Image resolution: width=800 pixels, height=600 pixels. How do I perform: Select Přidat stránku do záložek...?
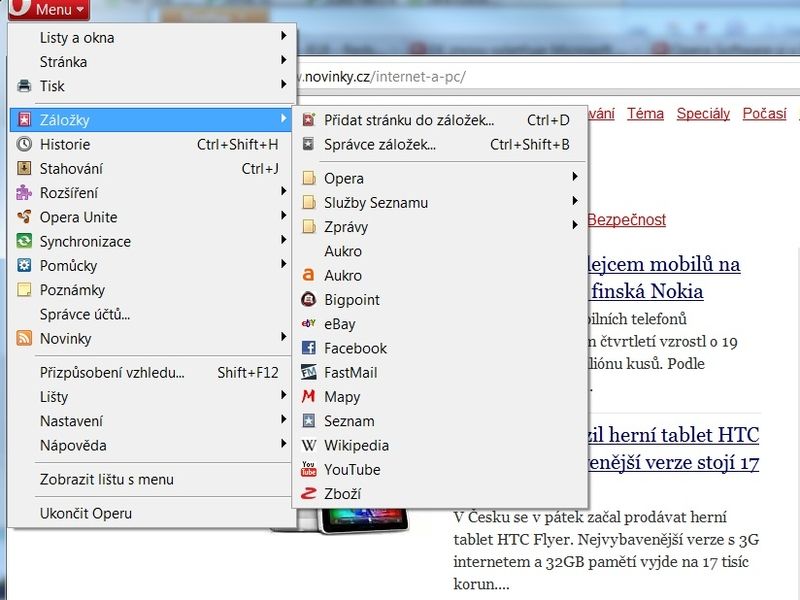pyautogui.click(x=440, y=120)
